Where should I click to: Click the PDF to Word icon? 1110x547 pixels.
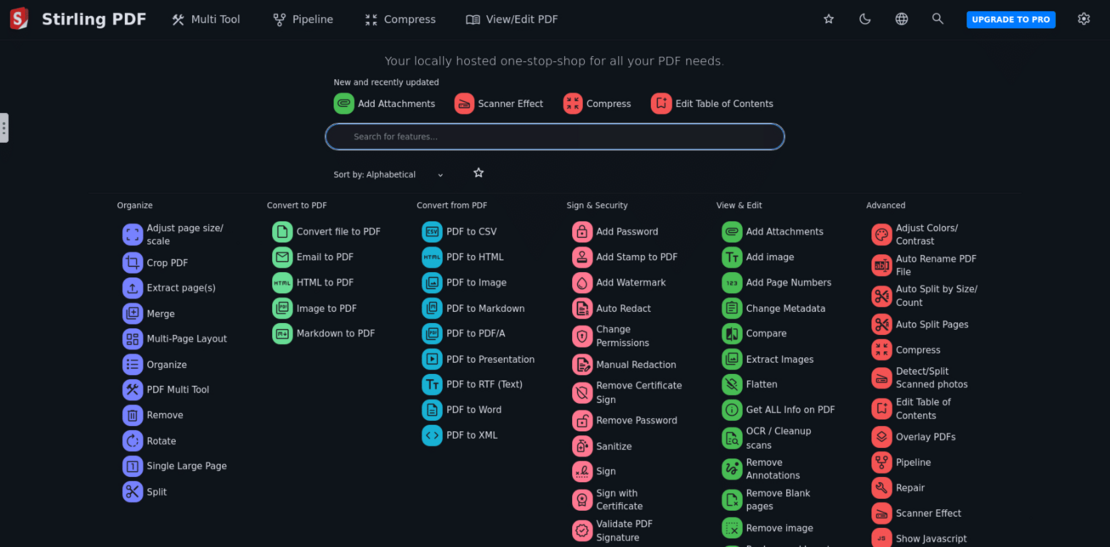(x=432, y=410)
